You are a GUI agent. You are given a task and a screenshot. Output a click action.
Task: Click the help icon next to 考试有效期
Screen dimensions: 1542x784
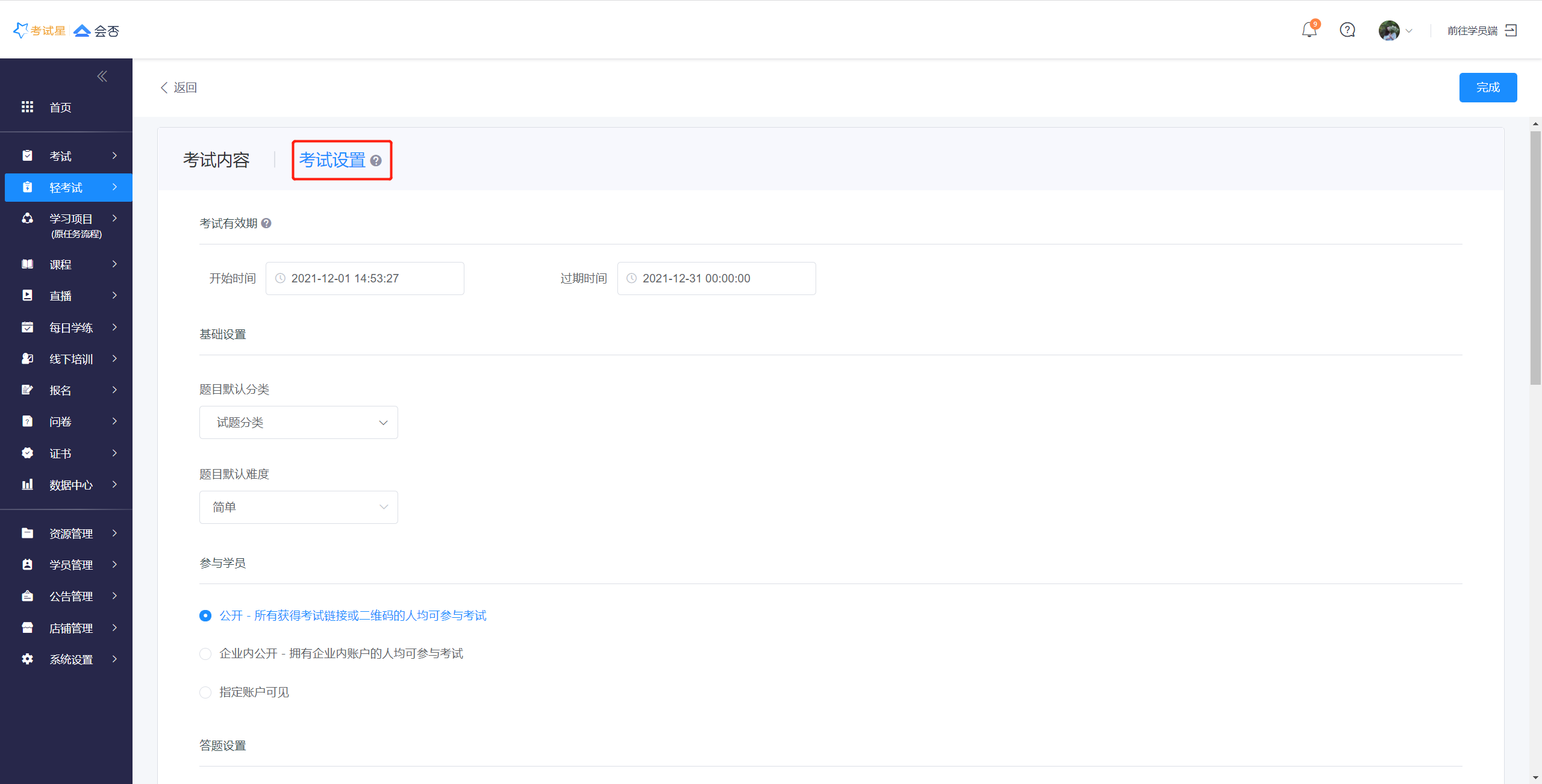pyautogui.click(x=266, y=223)
